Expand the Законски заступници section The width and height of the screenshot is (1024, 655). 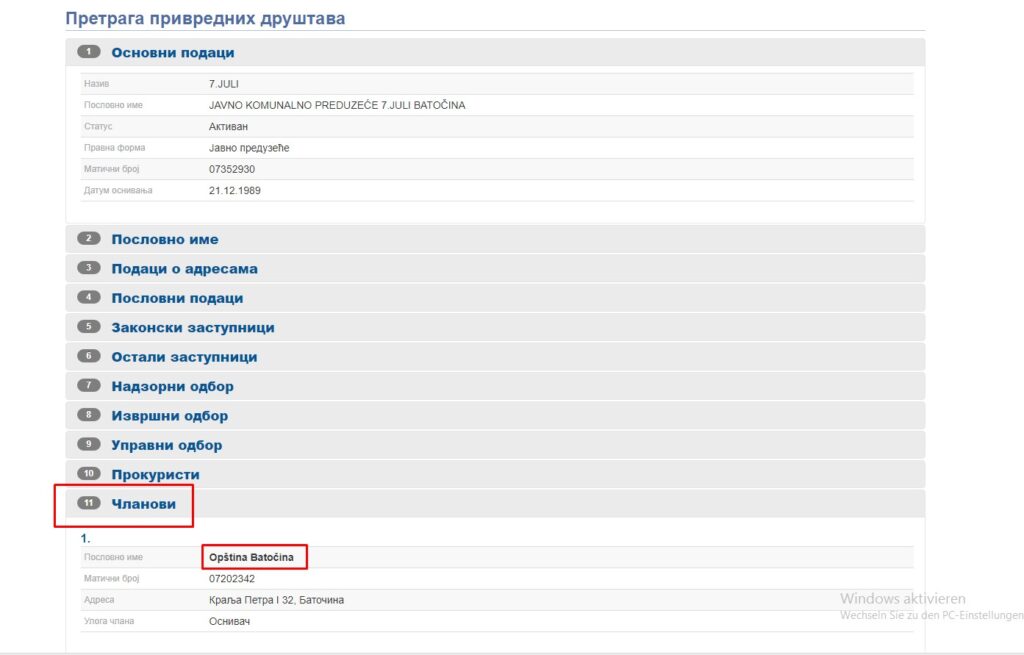pyautogui.click(x=193, y=328)
